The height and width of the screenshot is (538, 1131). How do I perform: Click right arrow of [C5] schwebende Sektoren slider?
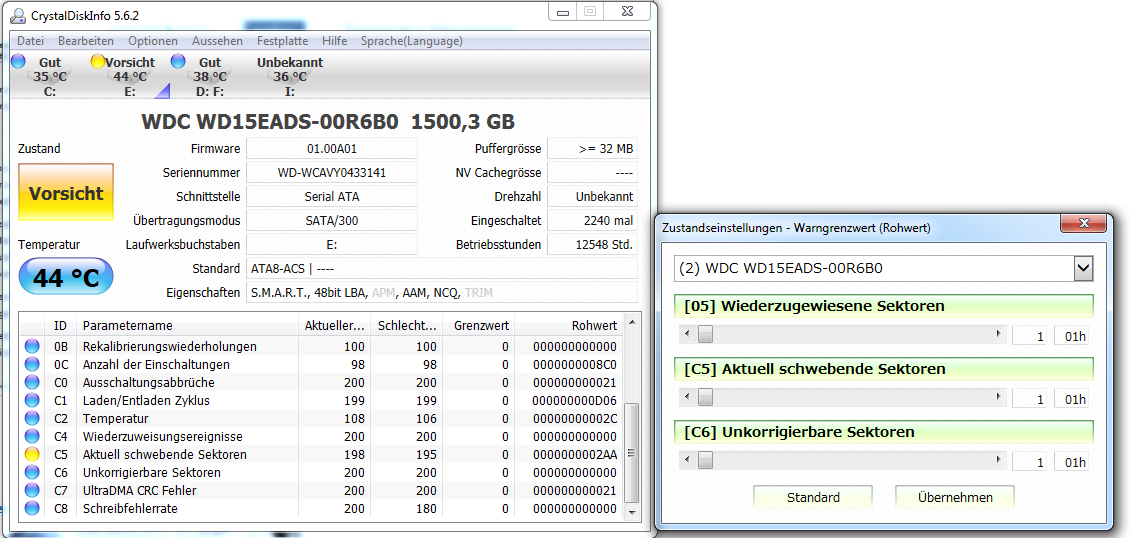[999, 397]
